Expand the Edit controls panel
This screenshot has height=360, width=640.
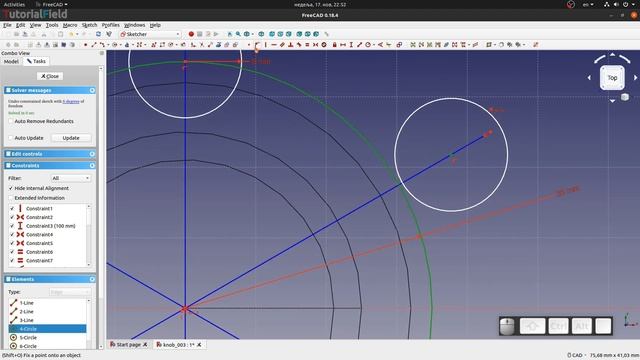coord(92,154)
